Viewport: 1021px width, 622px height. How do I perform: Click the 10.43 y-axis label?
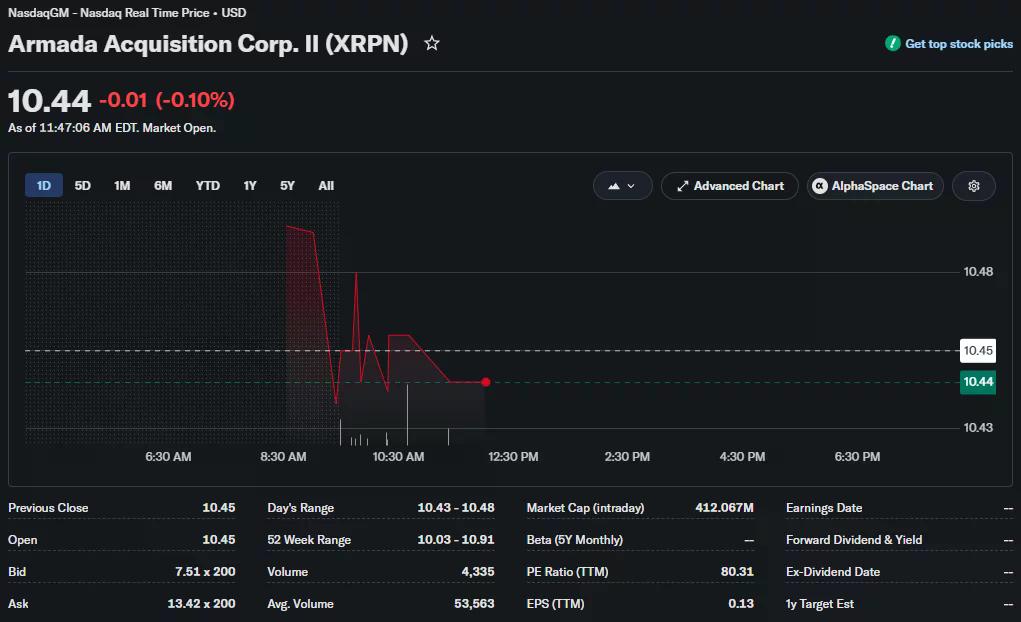coord(978,428)
